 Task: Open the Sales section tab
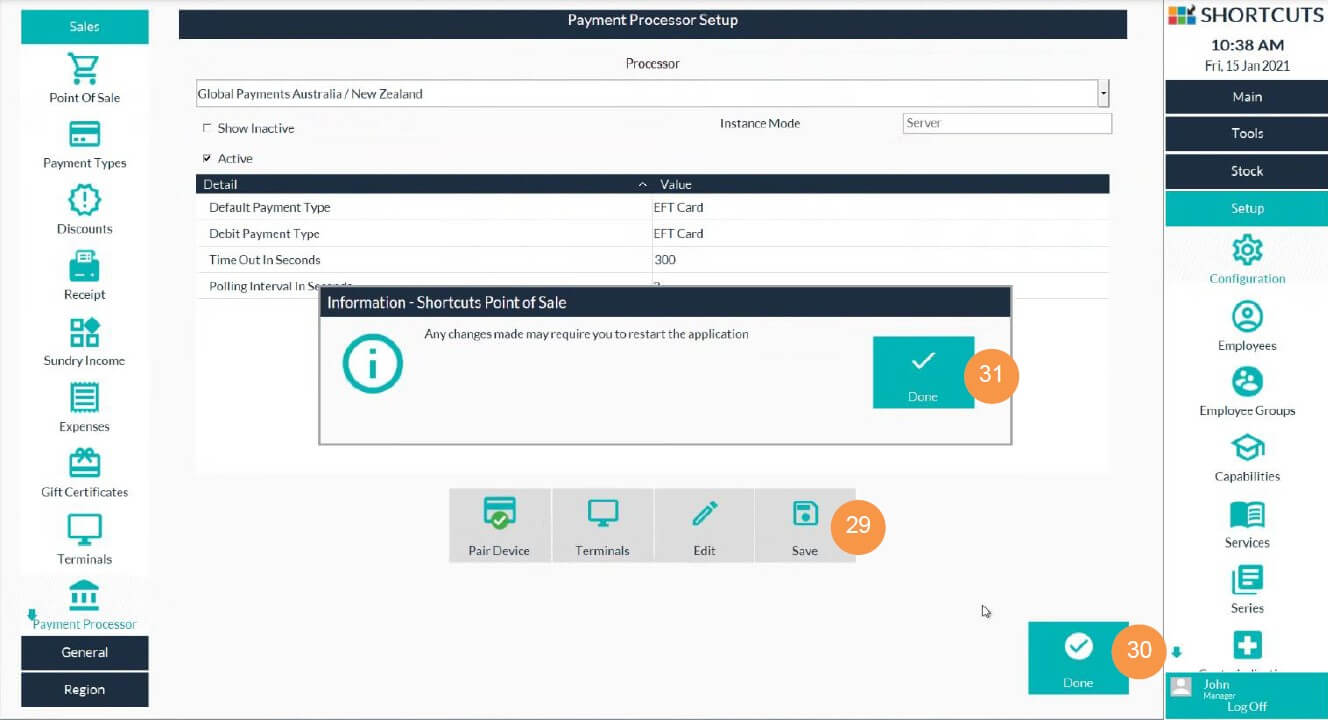84,27
